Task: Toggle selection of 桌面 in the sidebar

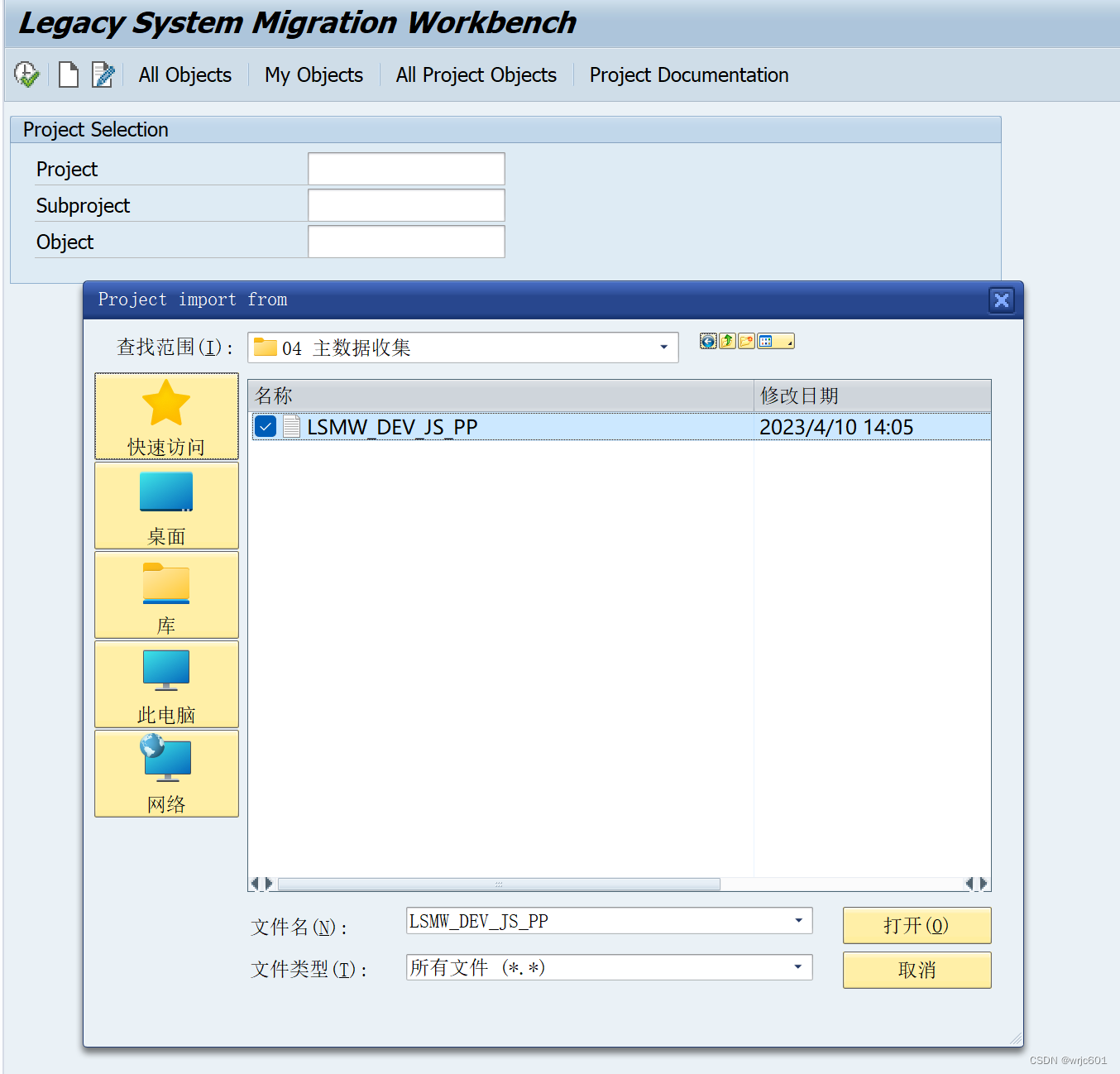Action: (166, 506)
